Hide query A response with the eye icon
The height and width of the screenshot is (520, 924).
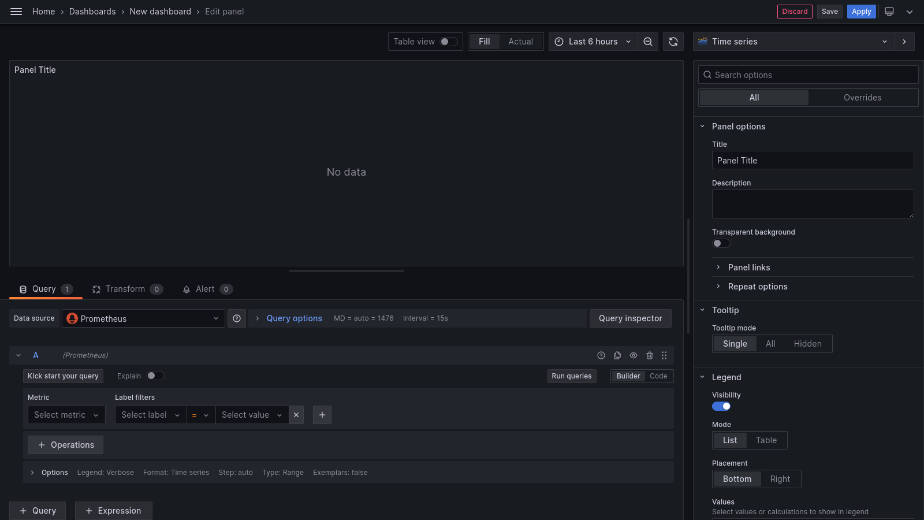[x=633, y=356]
